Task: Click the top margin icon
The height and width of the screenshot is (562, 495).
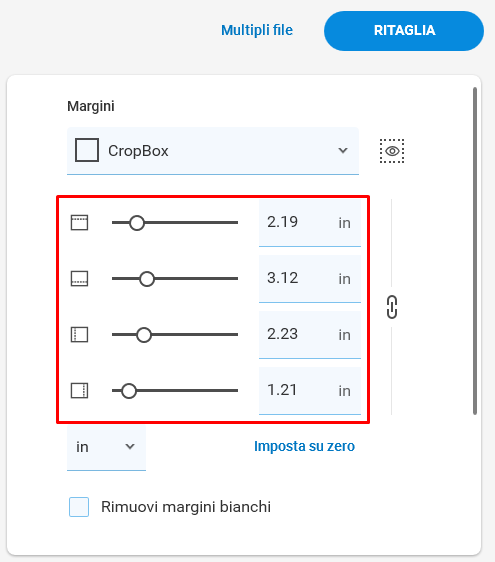Action: [x=79, y=223]
